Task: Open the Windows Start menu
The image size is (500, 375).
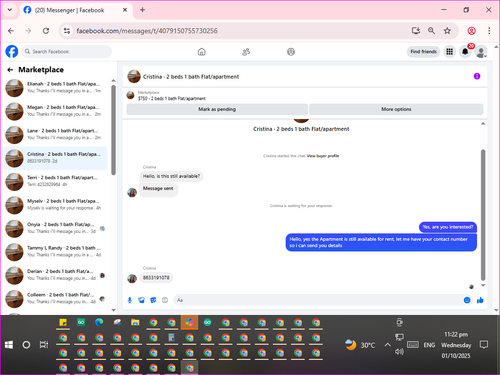Action: point(9,345)
